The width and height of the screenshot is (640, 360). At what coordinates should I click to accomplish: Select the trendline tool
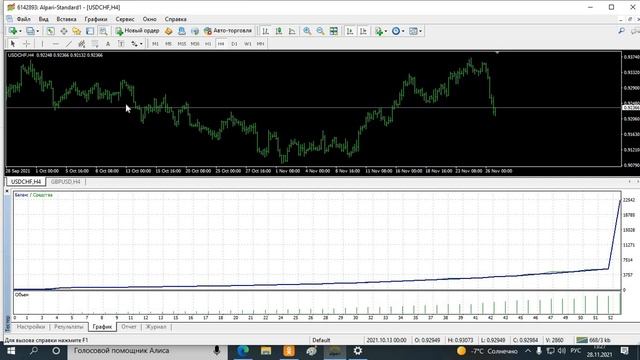(x=69, y=44)
